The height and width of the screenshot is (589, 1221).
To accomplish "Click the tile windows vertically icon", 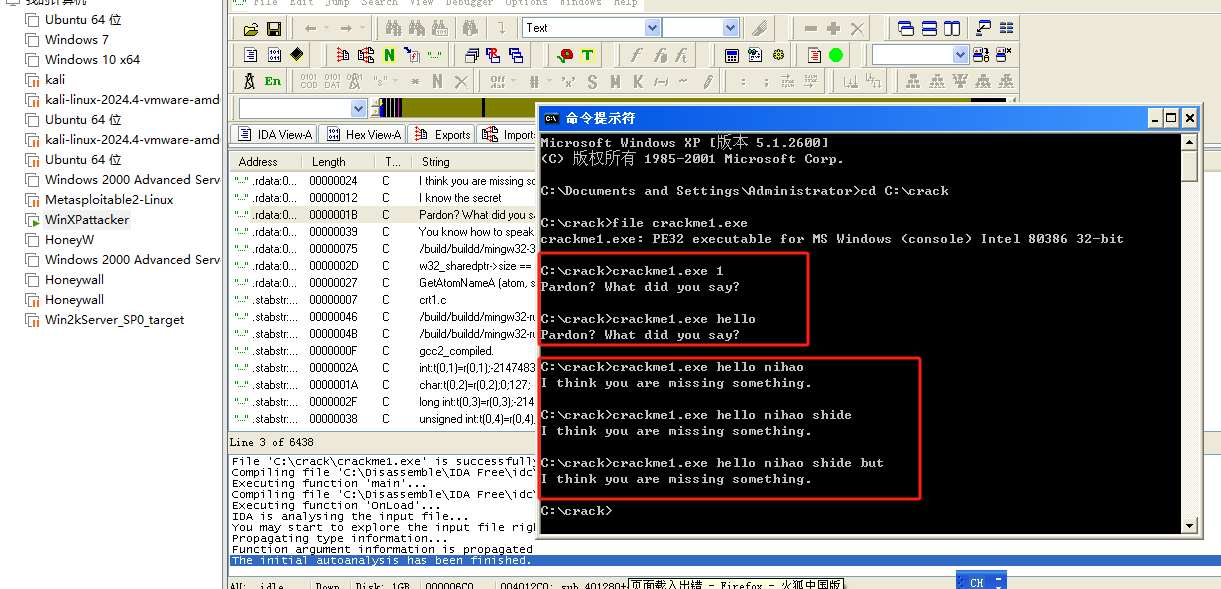I will point(952,28).
